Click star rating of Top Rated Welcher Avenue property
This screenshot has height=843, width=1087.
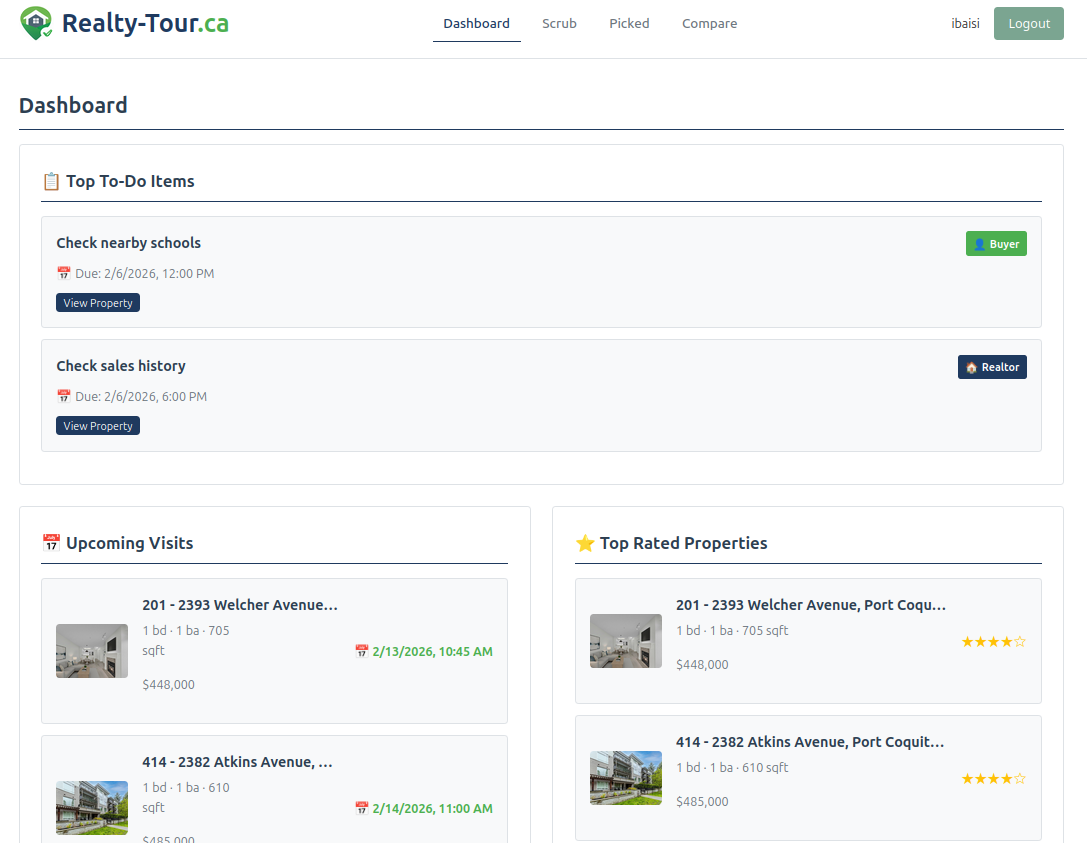coord(993,642)
